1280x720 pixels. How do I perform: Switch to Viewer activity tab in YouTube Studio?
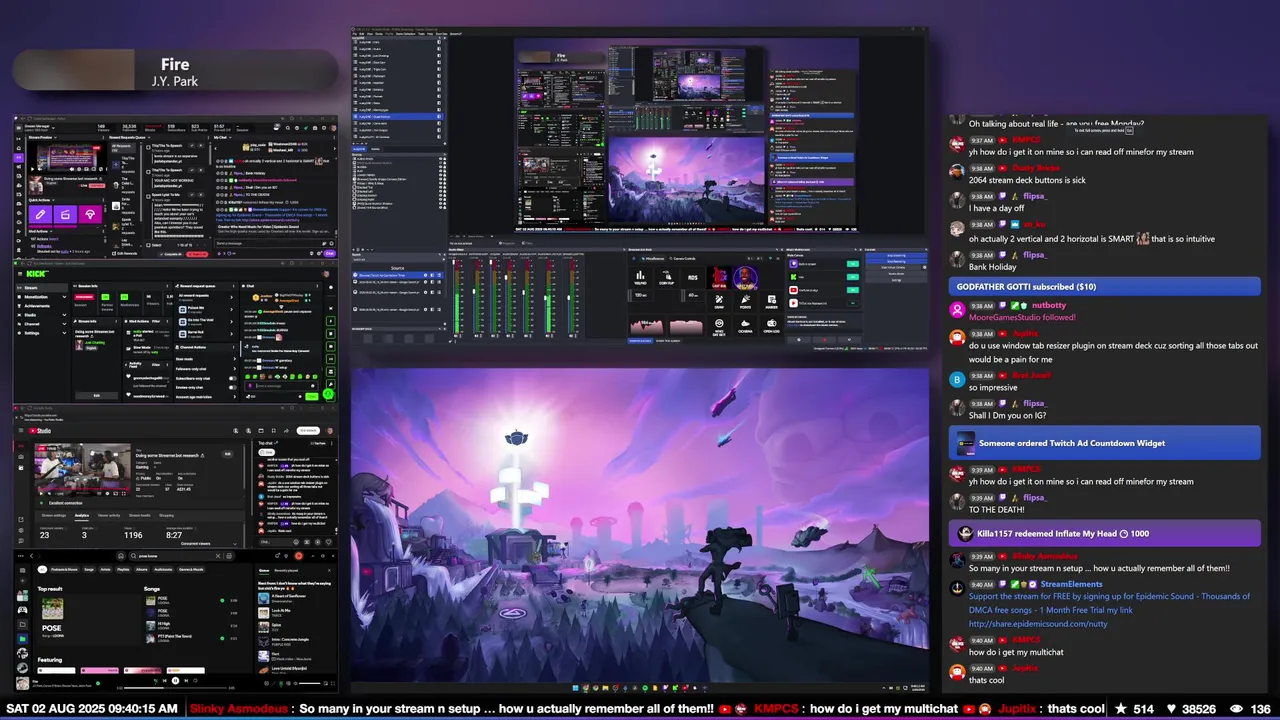coord(109,515)
